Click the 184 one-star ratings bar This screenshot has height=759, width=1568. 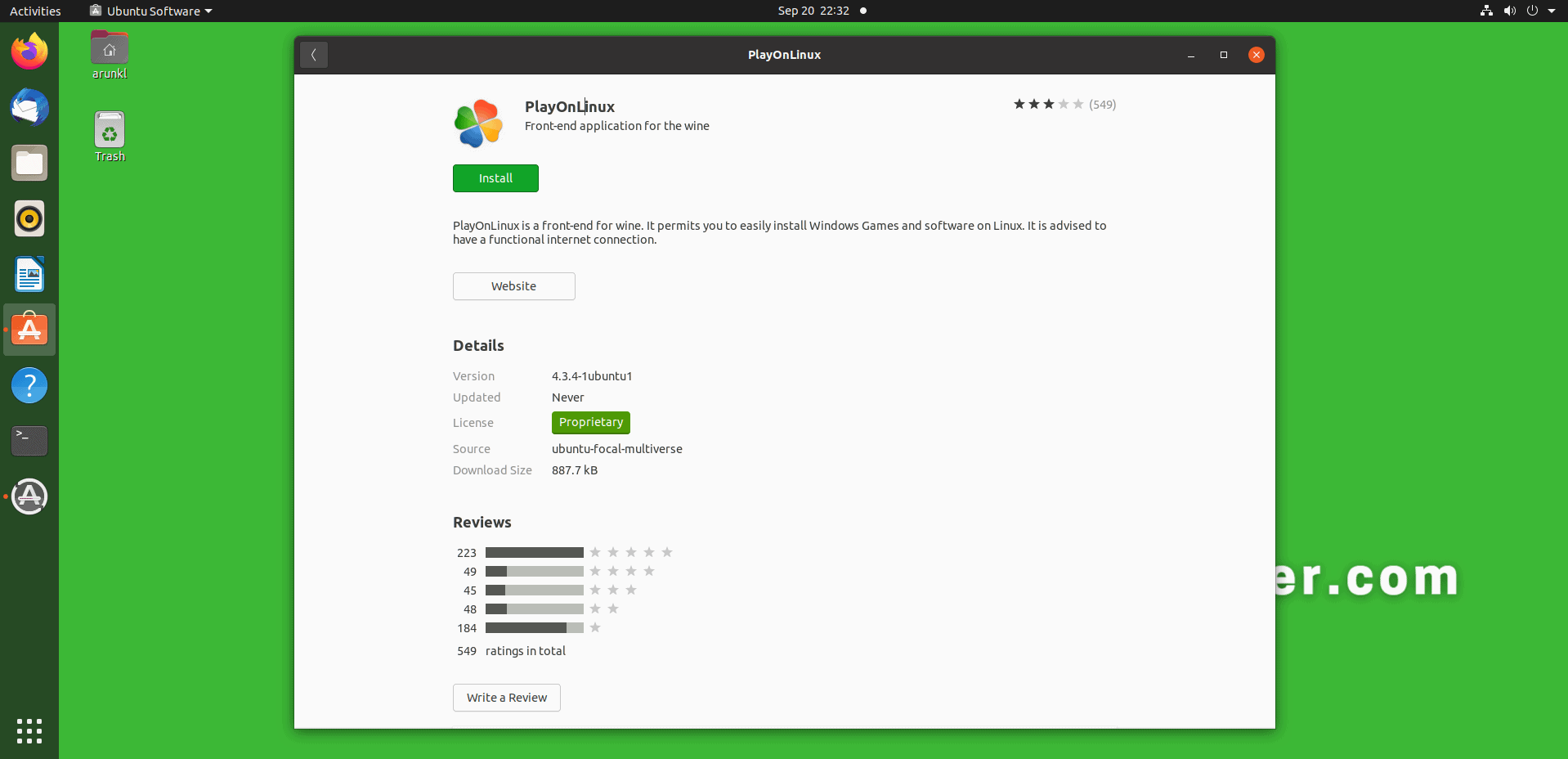pyautogui.click(x=535, y=628)
